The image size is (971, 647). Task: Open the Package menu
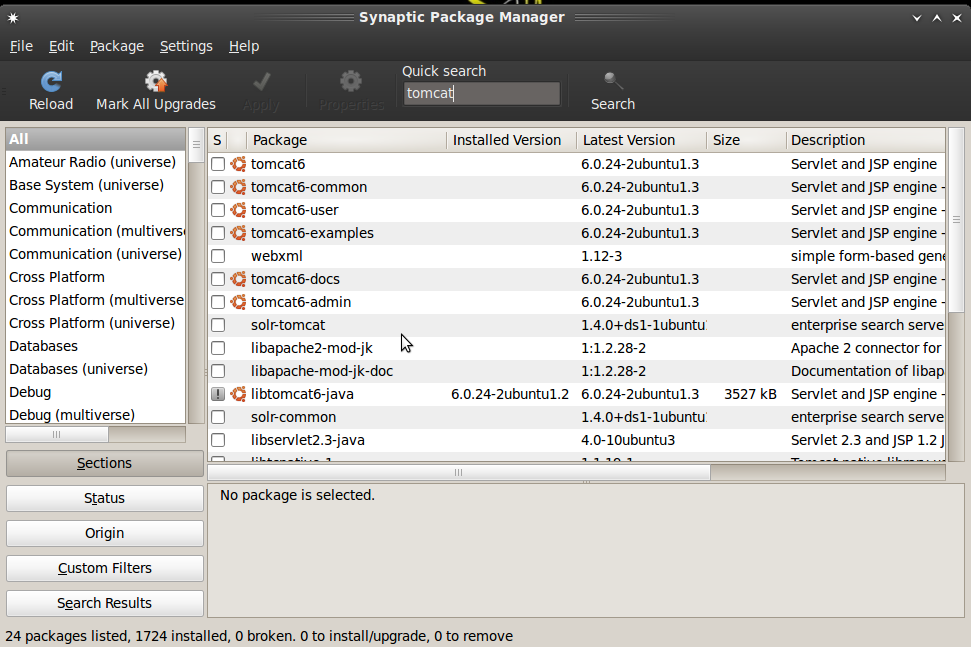pyautogui.click(x=116, y=46)
